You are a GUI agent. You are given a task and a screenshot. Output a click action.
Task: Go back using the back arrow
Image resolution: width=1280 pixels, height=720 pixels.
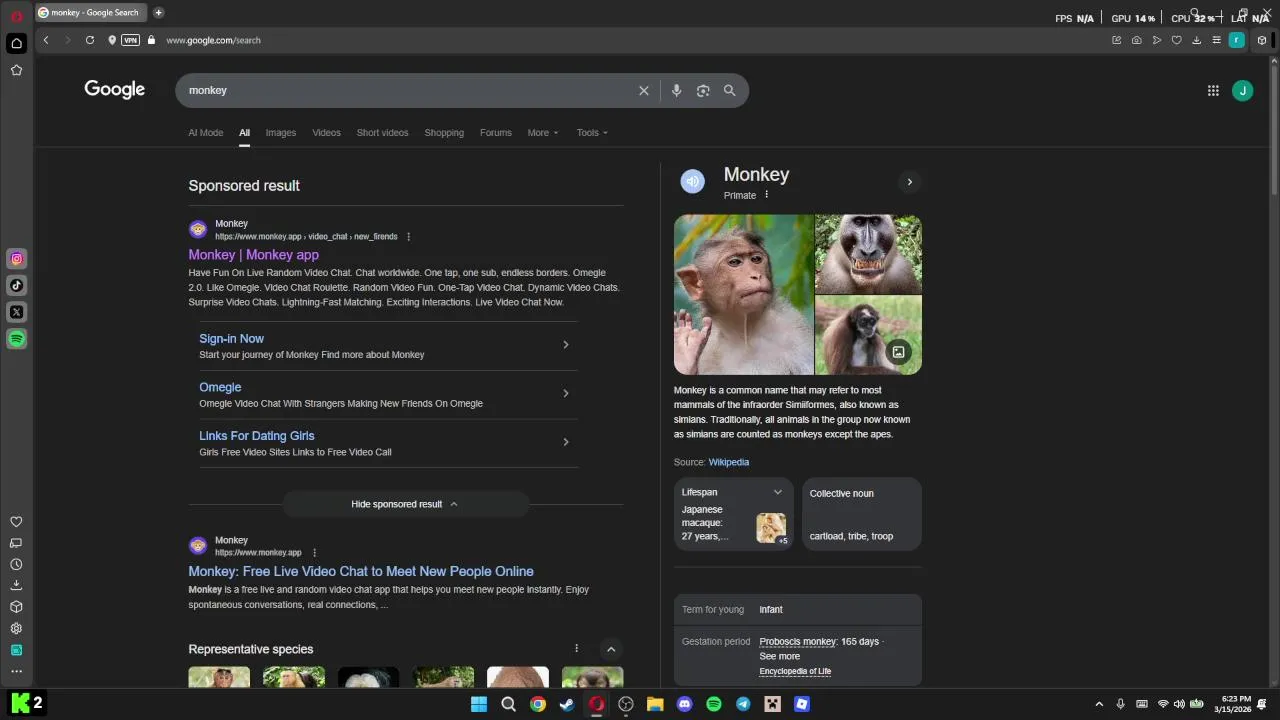[46, 40]
